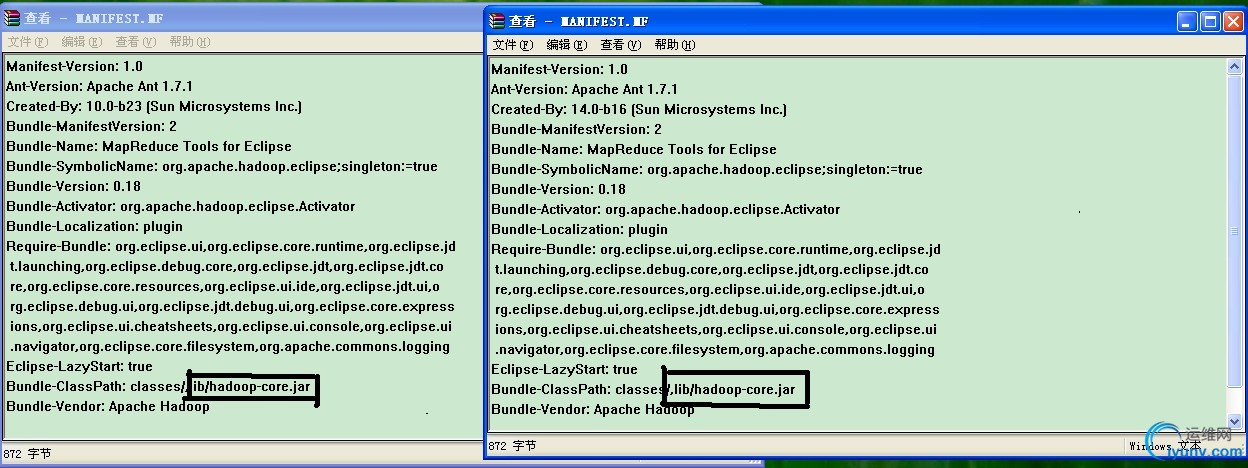Viewport: 1248px width, 468px height.
Task: Click the scroll up arrow in the right window
Action: coord(1234,67)
